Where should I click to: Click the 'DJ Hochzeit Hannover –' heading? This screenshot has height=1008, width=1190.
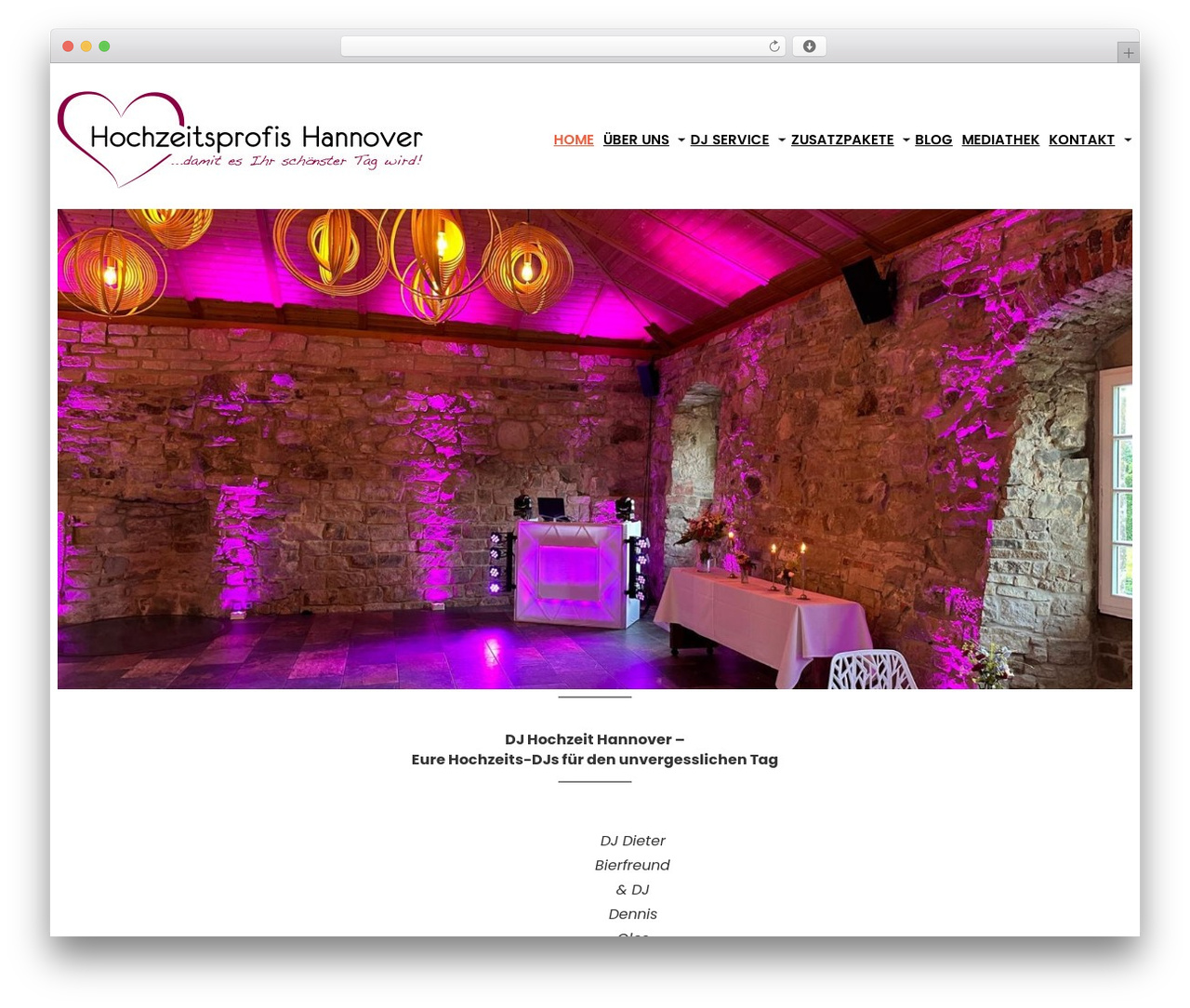pos(595,739)
